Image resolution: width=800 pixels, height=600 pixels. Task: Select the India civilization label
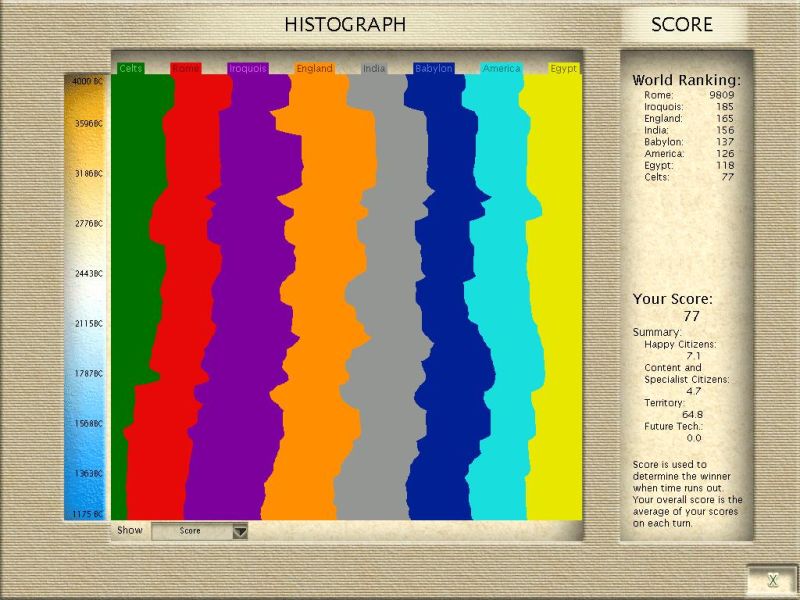point(374,69)
